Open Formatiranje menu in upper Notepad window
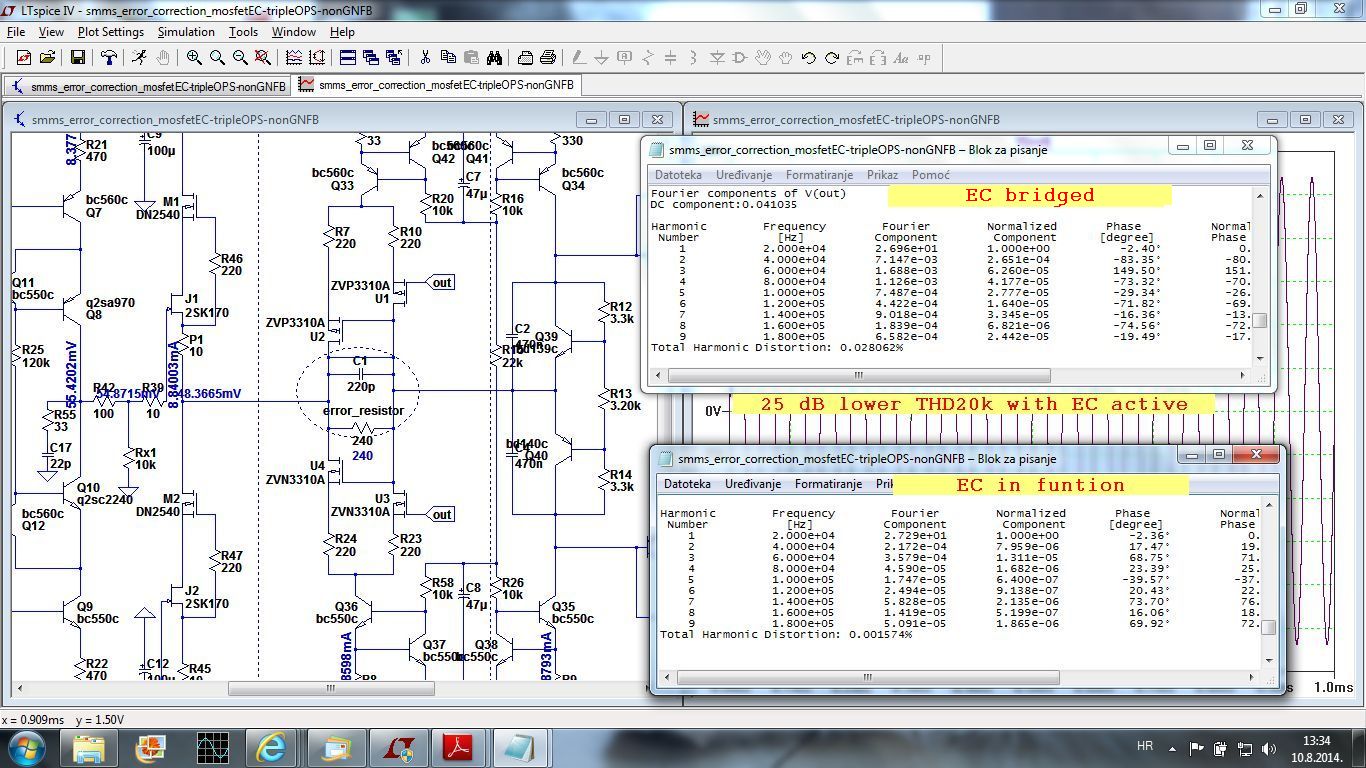Viewport: 1366px width, 768px height. click(819, 175)
